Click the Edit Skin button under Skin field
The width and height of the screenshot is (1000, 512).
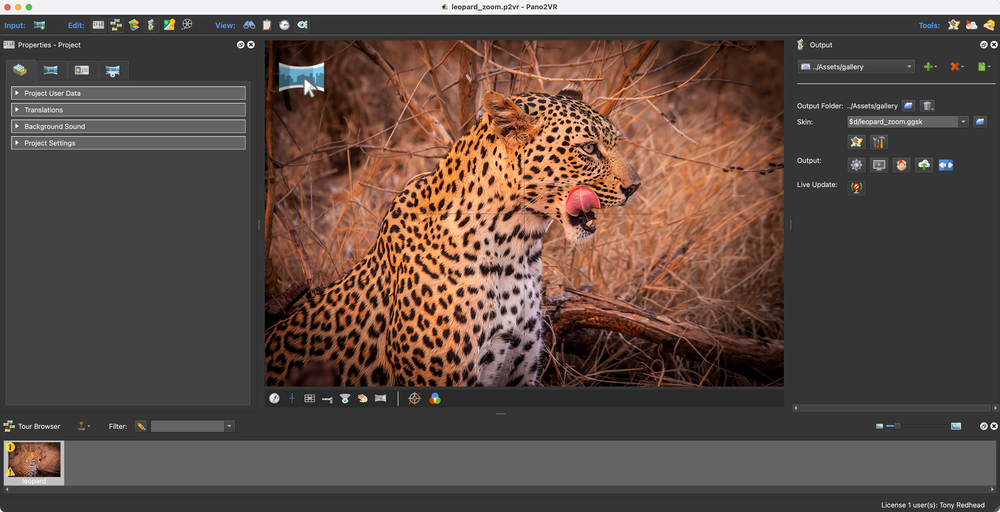(856, 142)
